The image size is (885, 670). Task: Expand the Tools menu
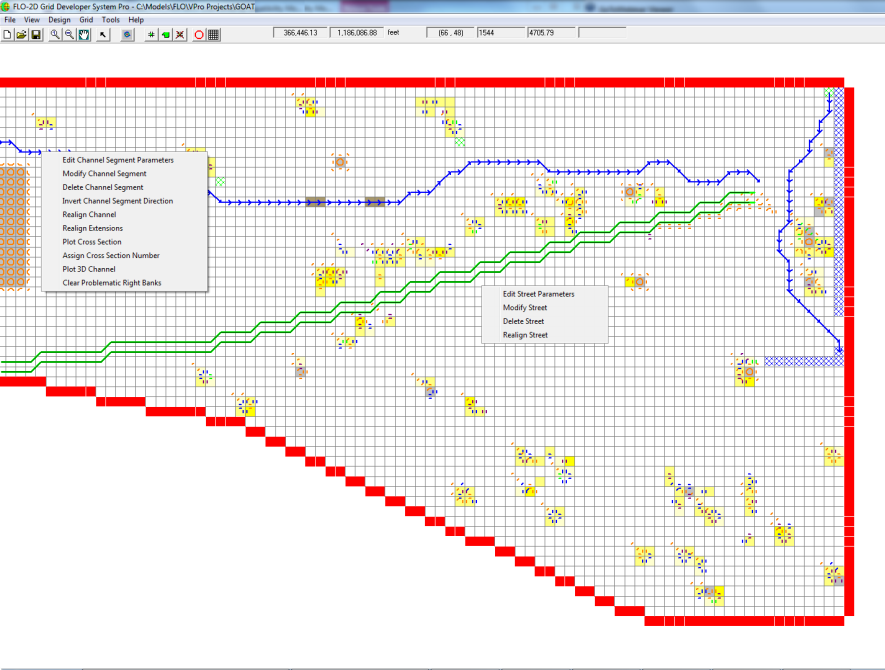tap(110, 19)
